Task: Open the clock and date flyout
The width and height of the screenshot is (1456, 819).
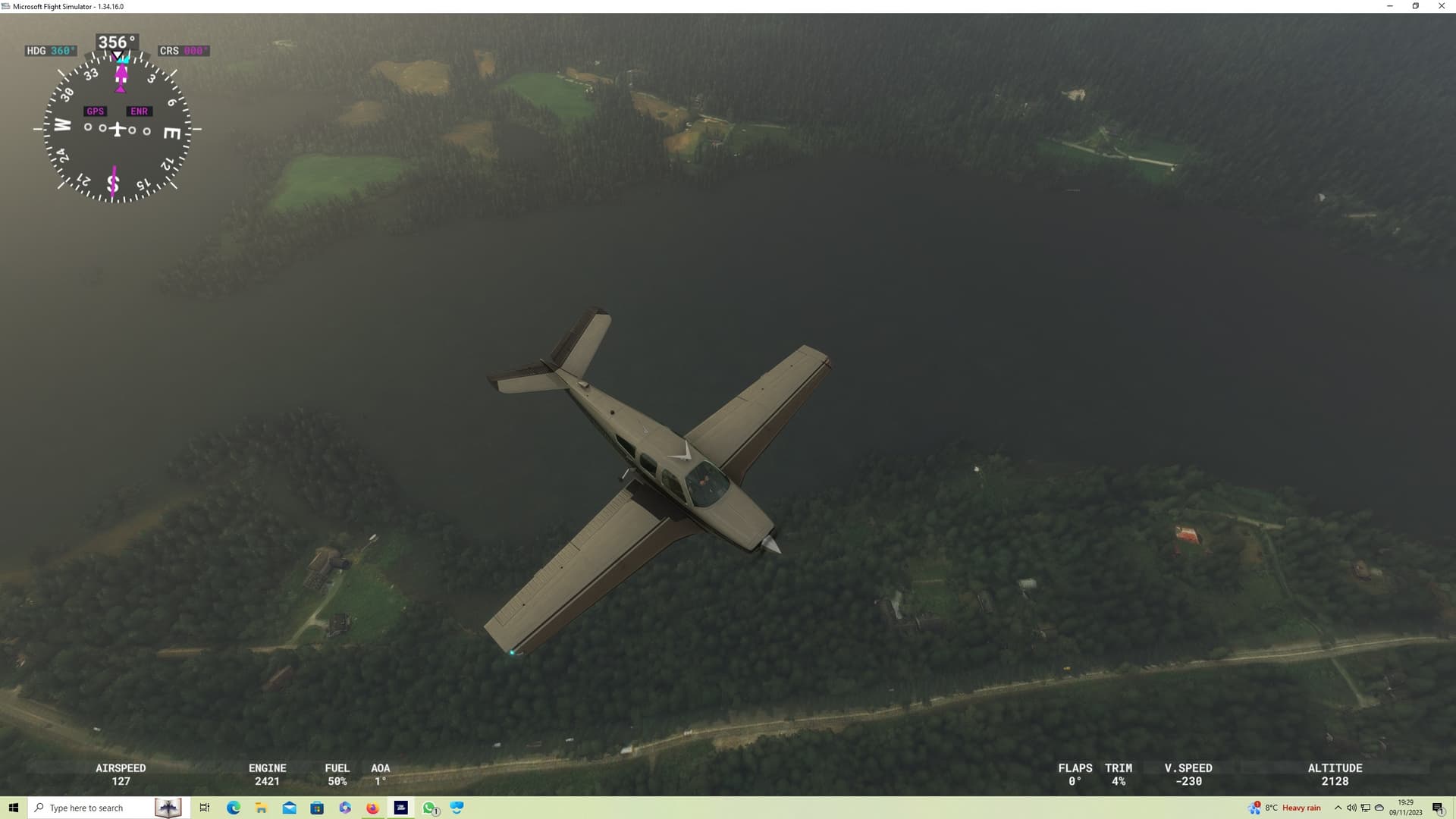Action: [1405, 808]
